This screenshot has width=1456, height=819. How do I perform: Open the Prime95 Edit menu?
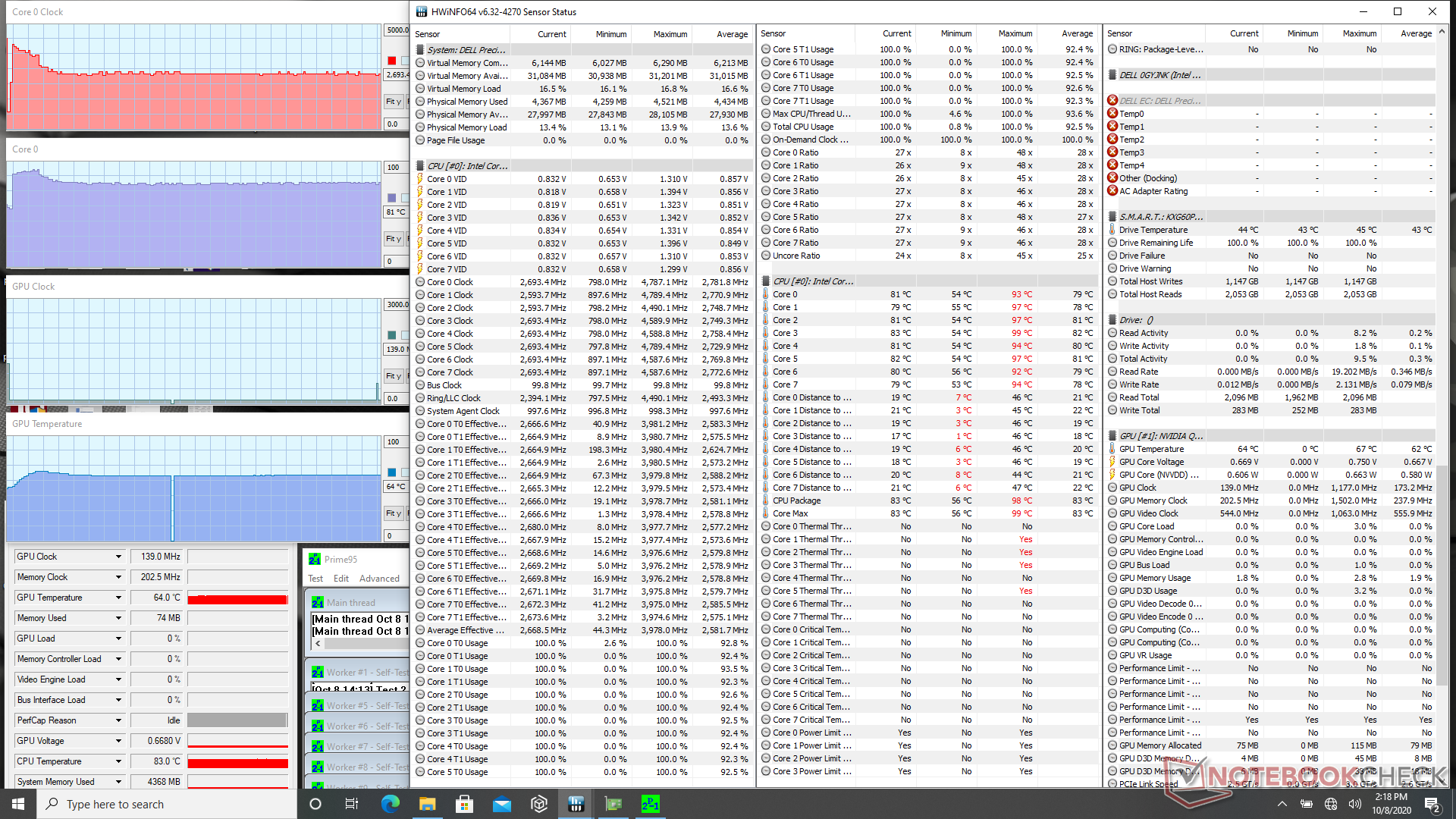click(341, 579)
